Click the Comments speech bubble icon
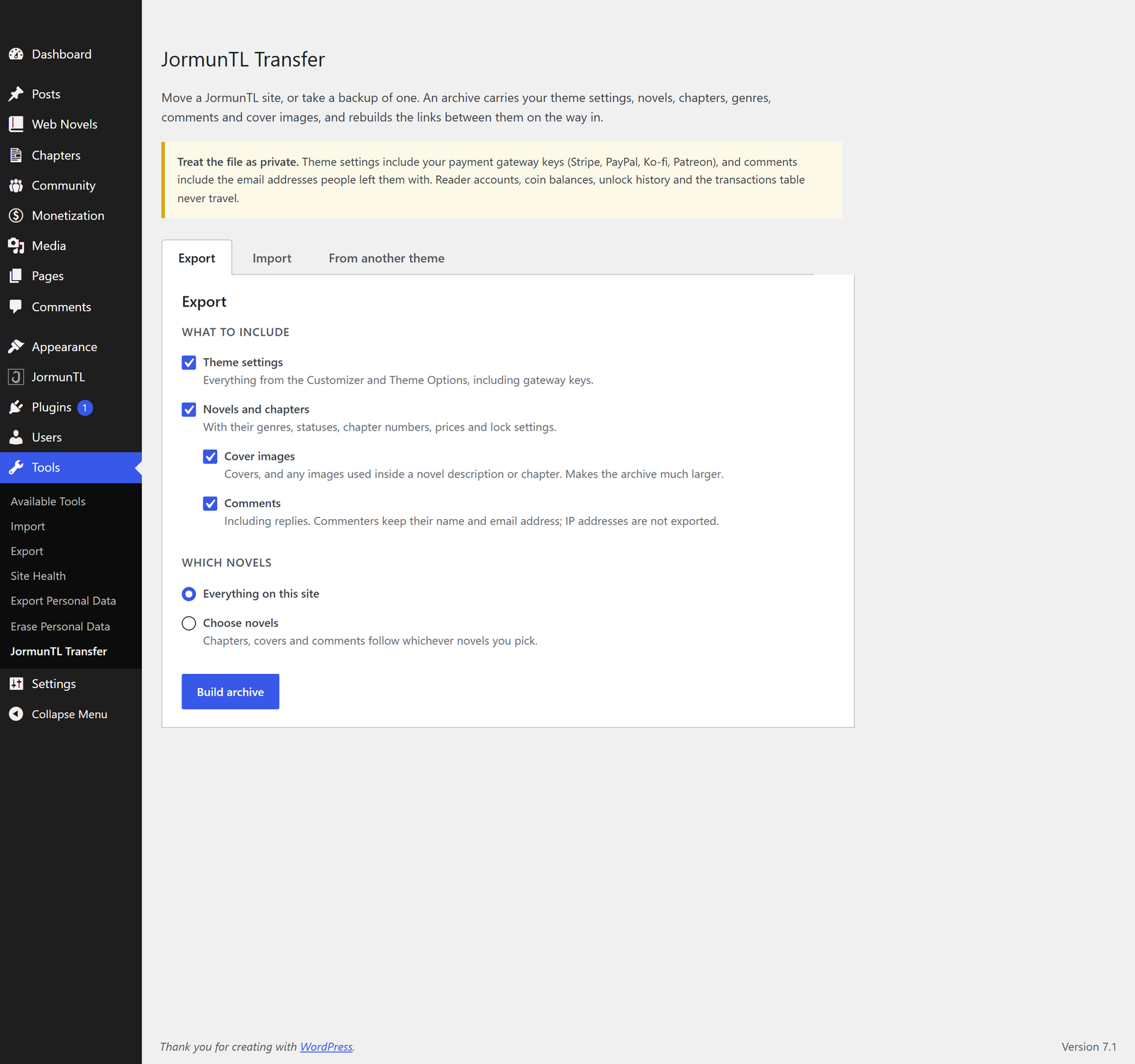The width and height of the screenshot is (1135, 1064). 16,306
